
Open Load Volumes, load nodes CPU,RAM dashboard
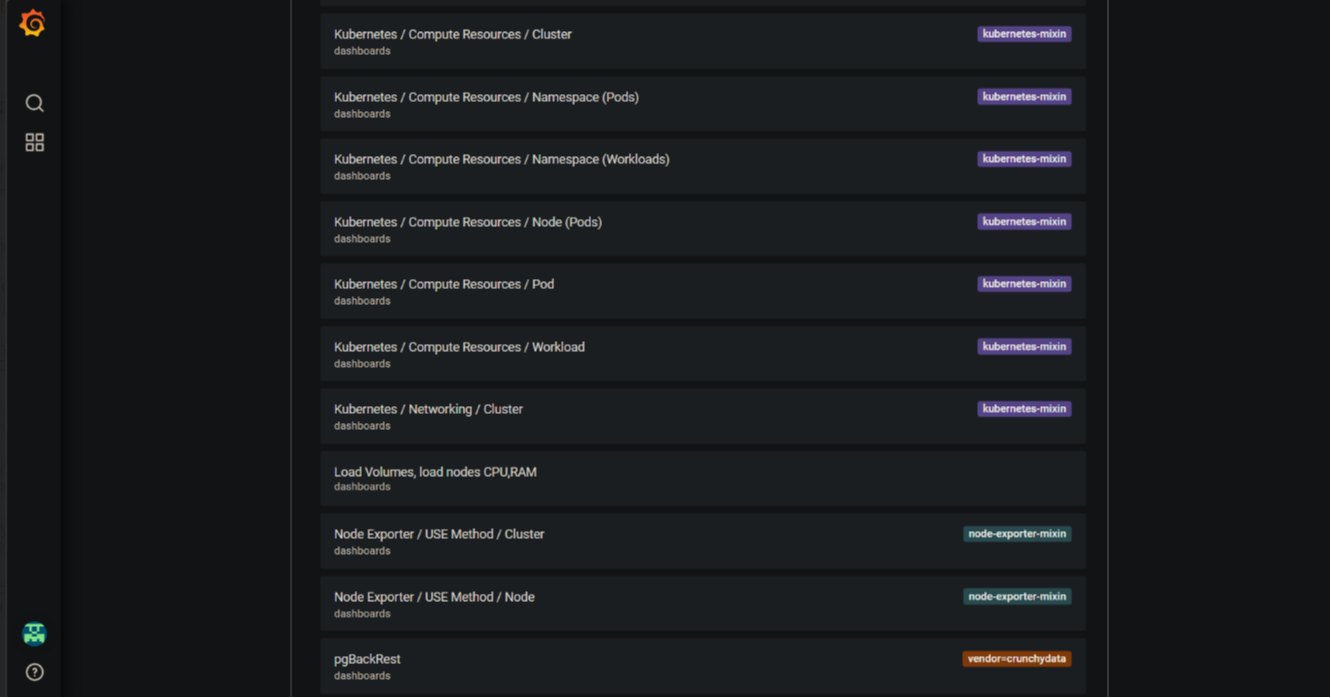tap(435, 472)
